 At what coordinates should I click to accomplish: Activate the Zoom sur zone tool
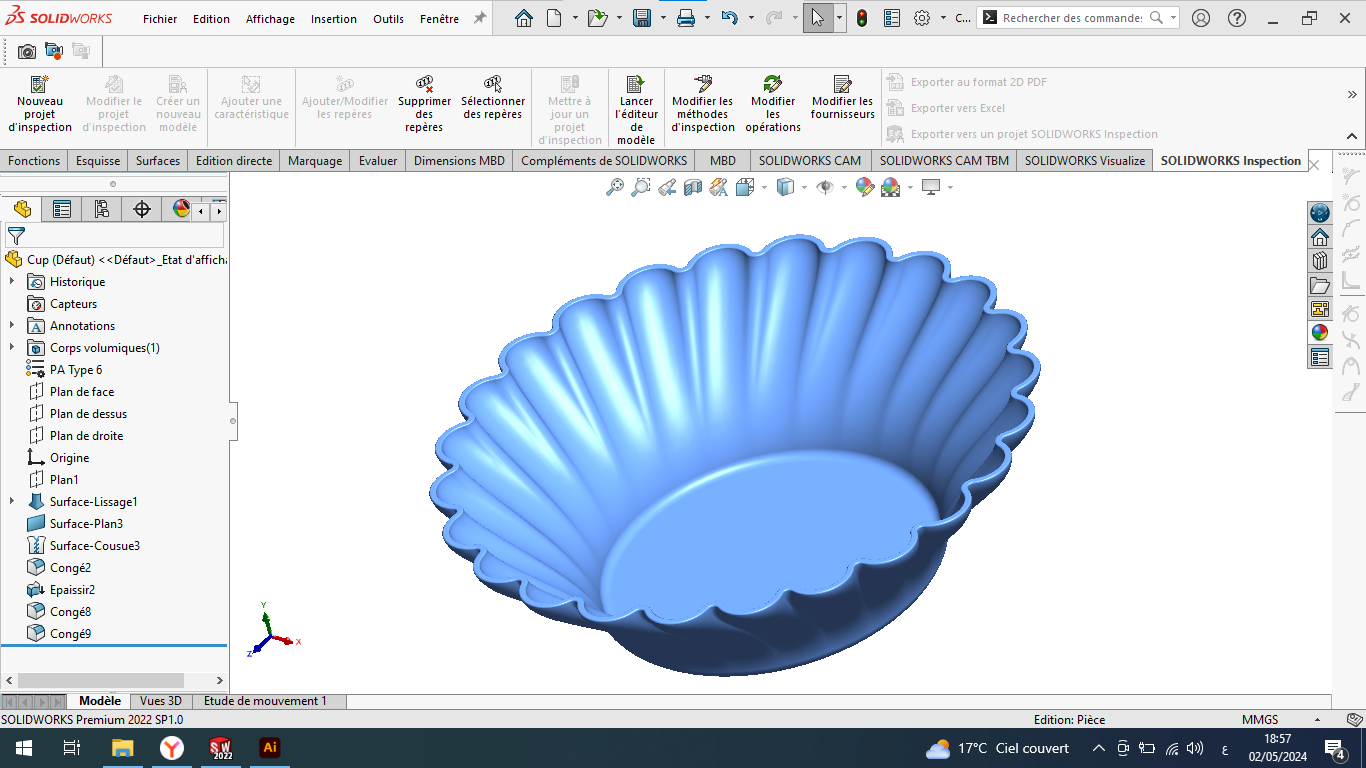640,187
